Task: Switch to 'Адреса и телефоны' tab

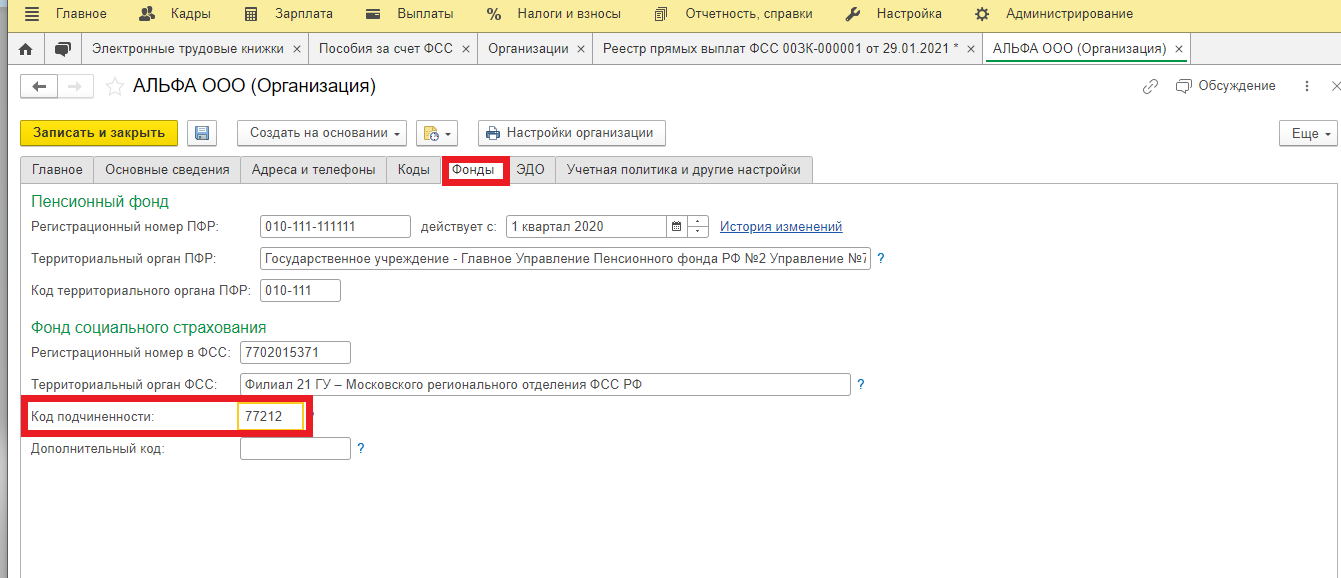Action: (313, 170)
